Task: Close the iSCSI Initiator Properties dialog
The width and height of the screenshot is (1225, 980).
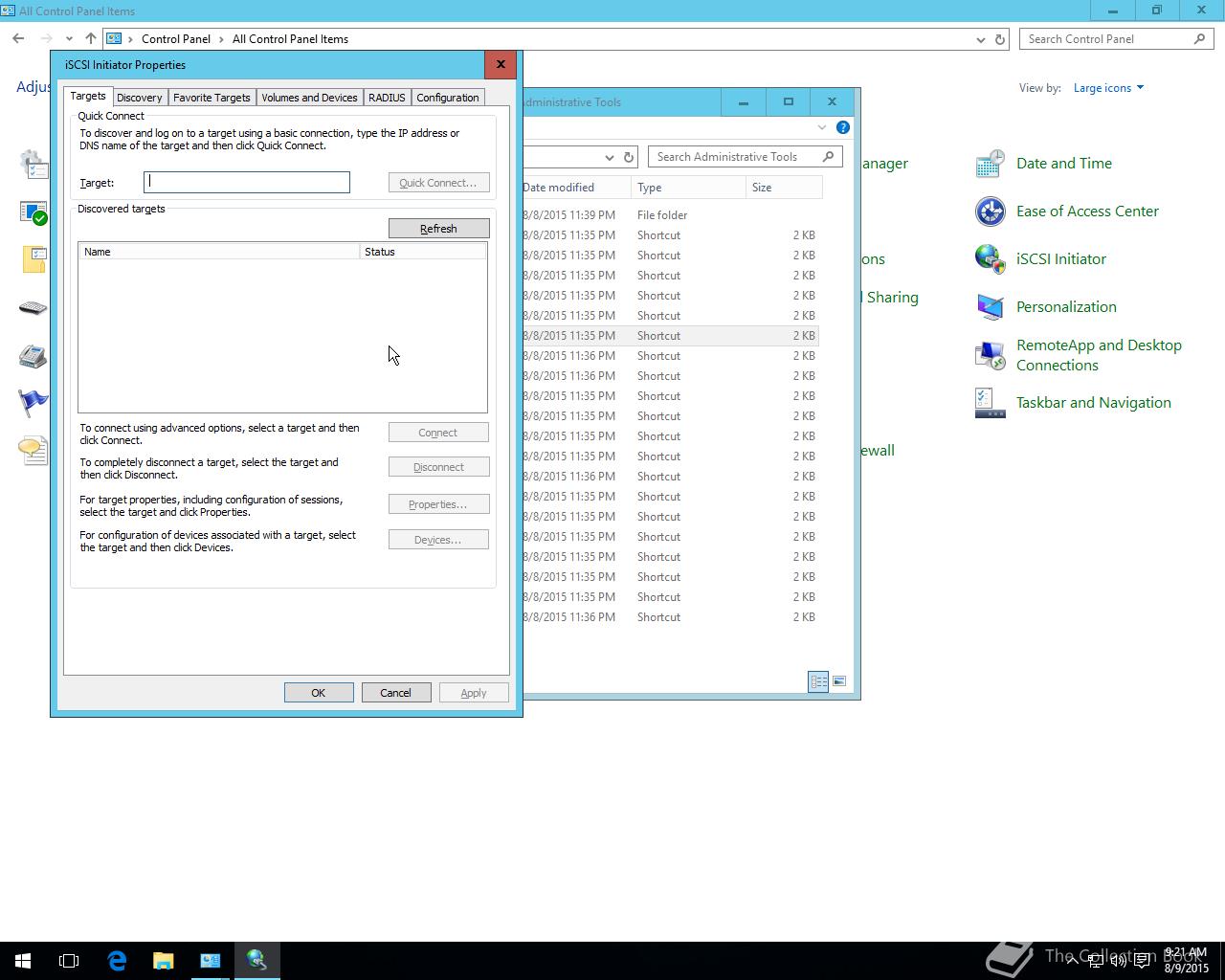Action: (501, 65)
